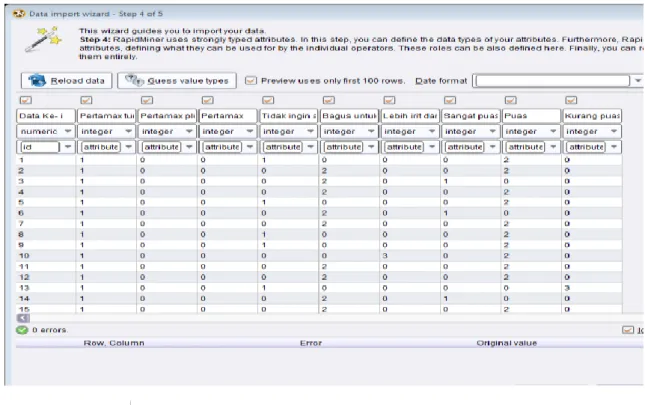
Task: Click the wizard wand icon
Action: click(x=43, y=39)
